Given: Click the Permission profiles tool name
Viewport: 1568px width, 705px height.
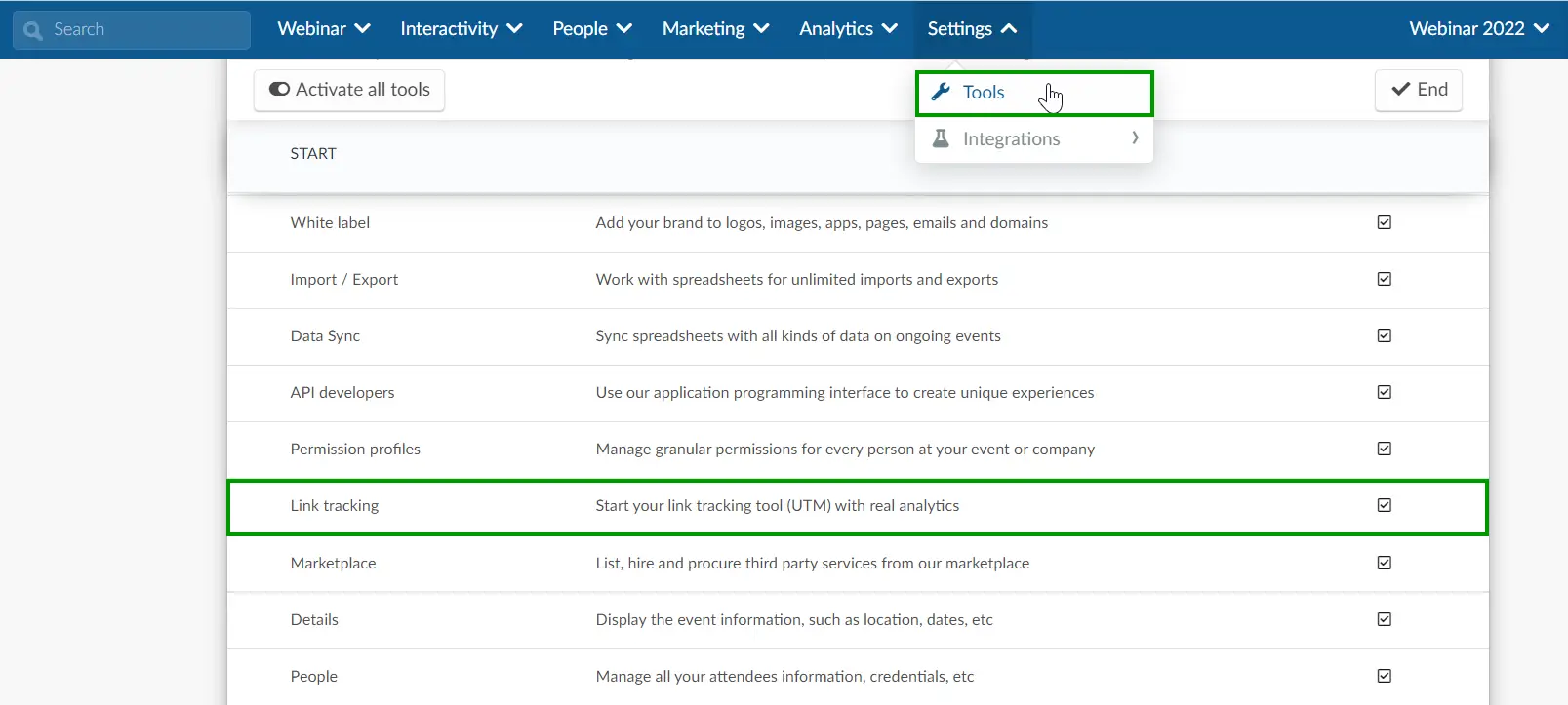Looking at the screenshot, I should (355, 450).
